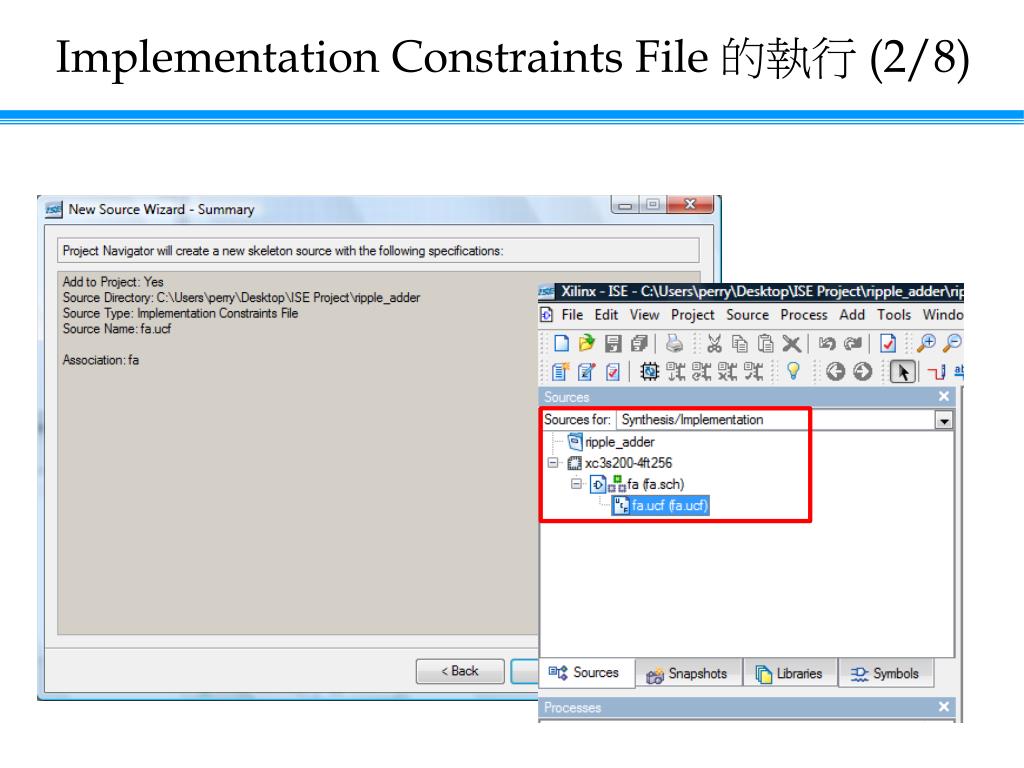Click the Source Directory path line
Viewport: 1024px width, 768px height.
tap(241, 298)
